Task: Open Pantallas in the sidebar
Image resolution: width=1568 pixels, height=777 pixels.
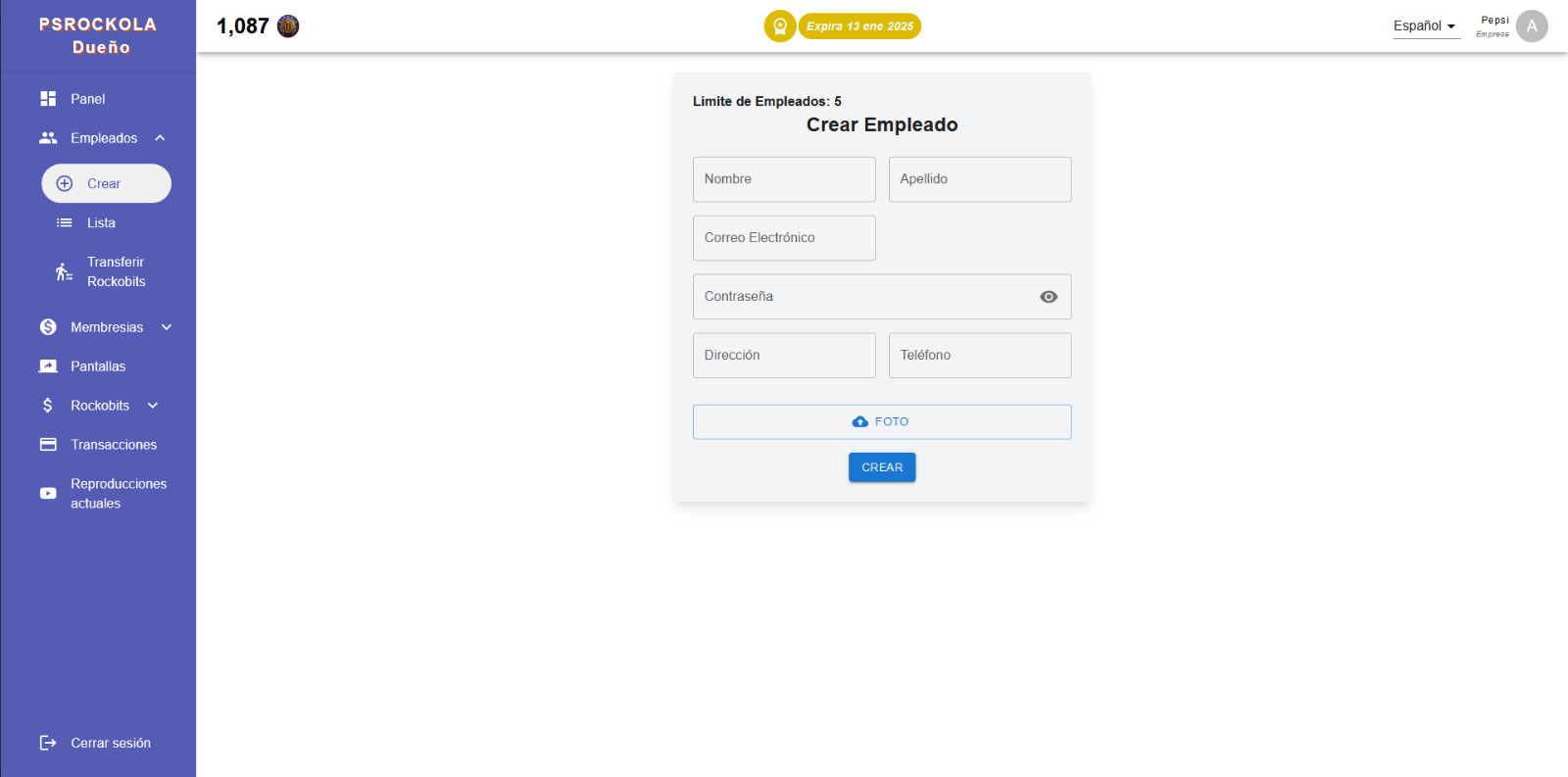Action: coord(98,366)
